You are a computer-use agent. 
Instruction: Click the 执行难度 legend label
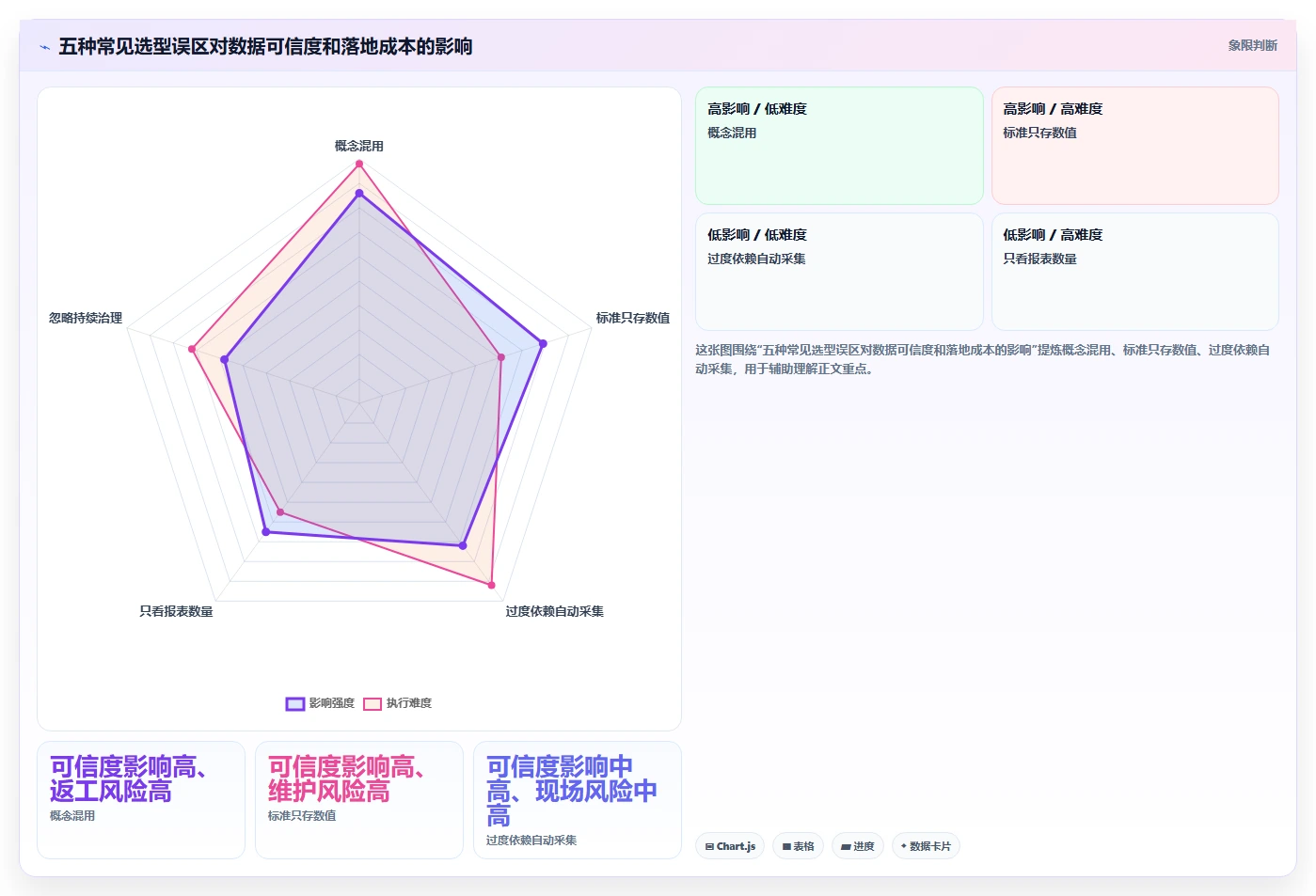pos(409,703)
